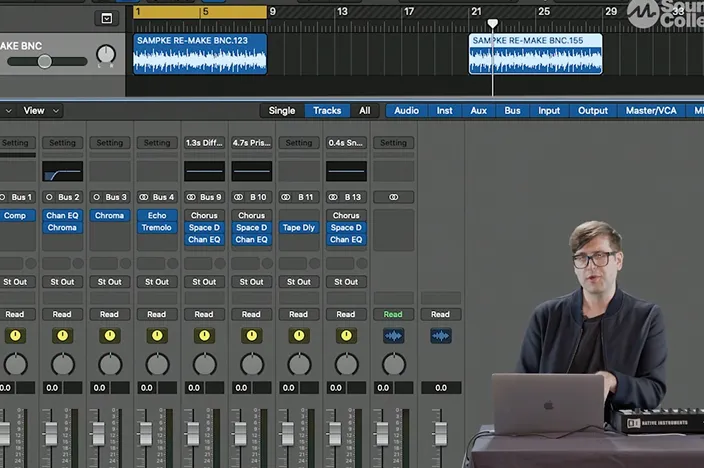704x468 pixels.
Task: Click the blue waveform icon on the green Read channel
Action: point(393,336)
